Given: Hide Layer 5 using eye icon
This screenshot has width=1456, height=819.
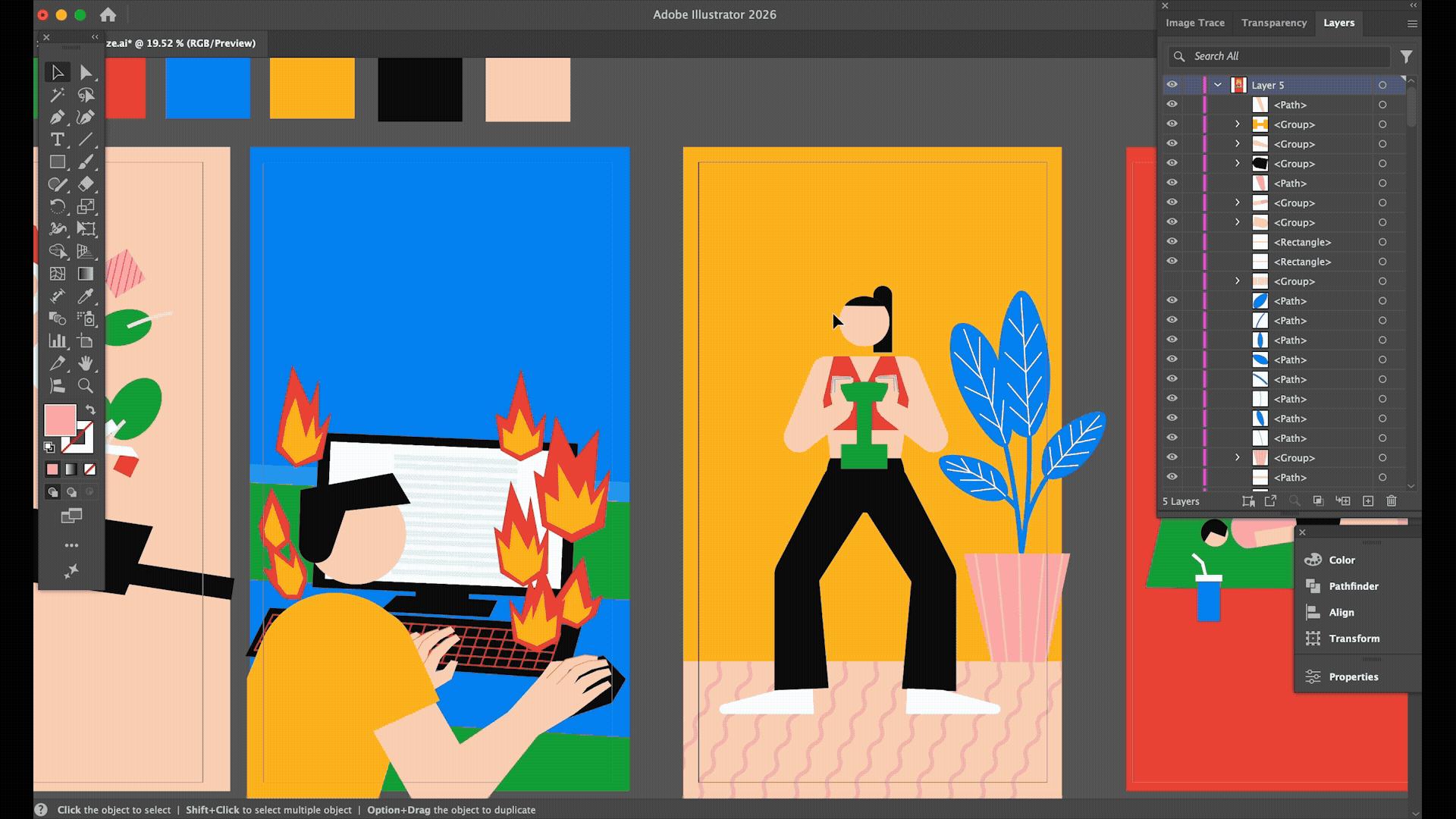Looking at the screenshot, I should click(x=1172, y=85).
